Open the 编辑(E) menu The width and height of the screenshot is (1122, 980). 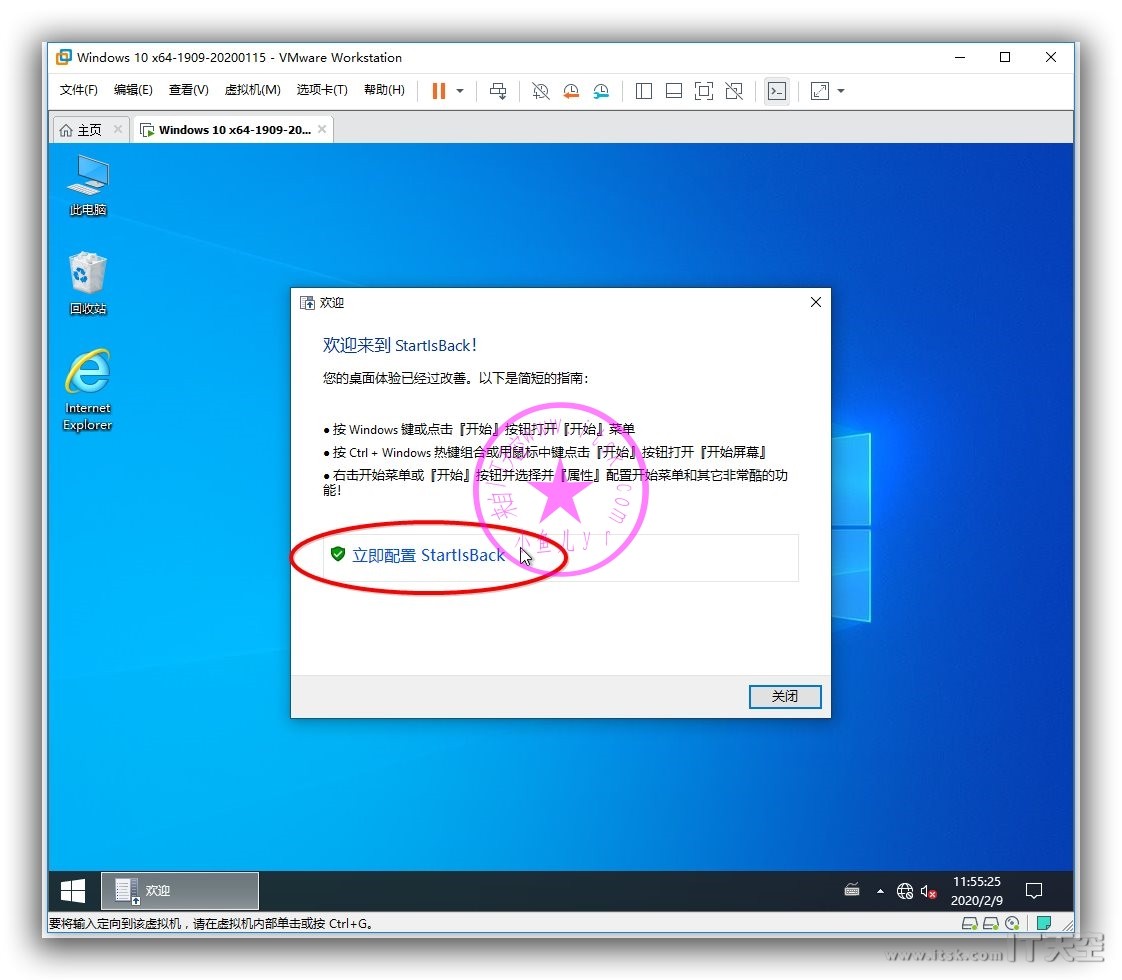pyautogui.click(x=133, y=89)
